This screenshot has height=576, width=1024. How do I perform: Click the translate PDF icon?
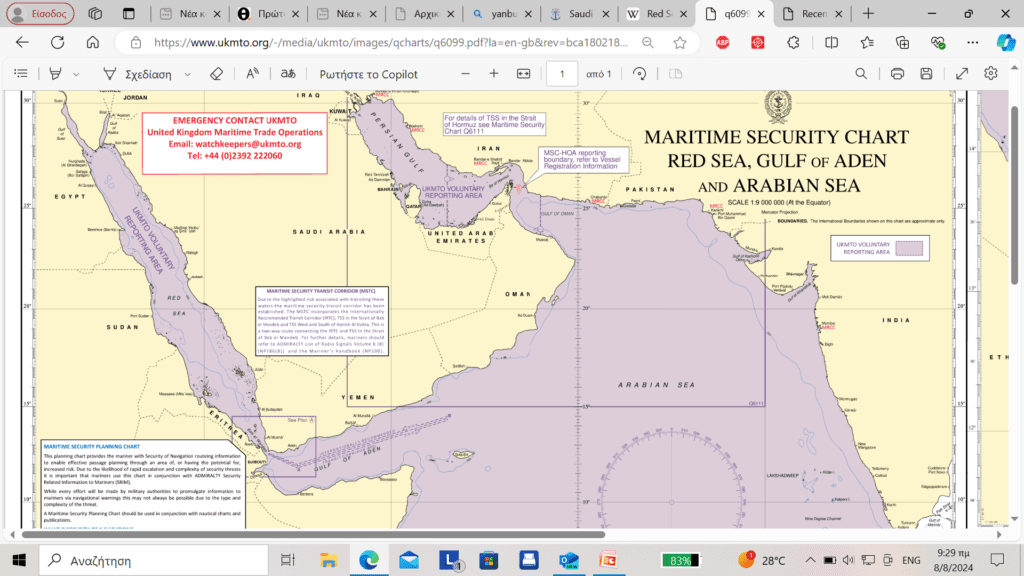pos(288,74)
